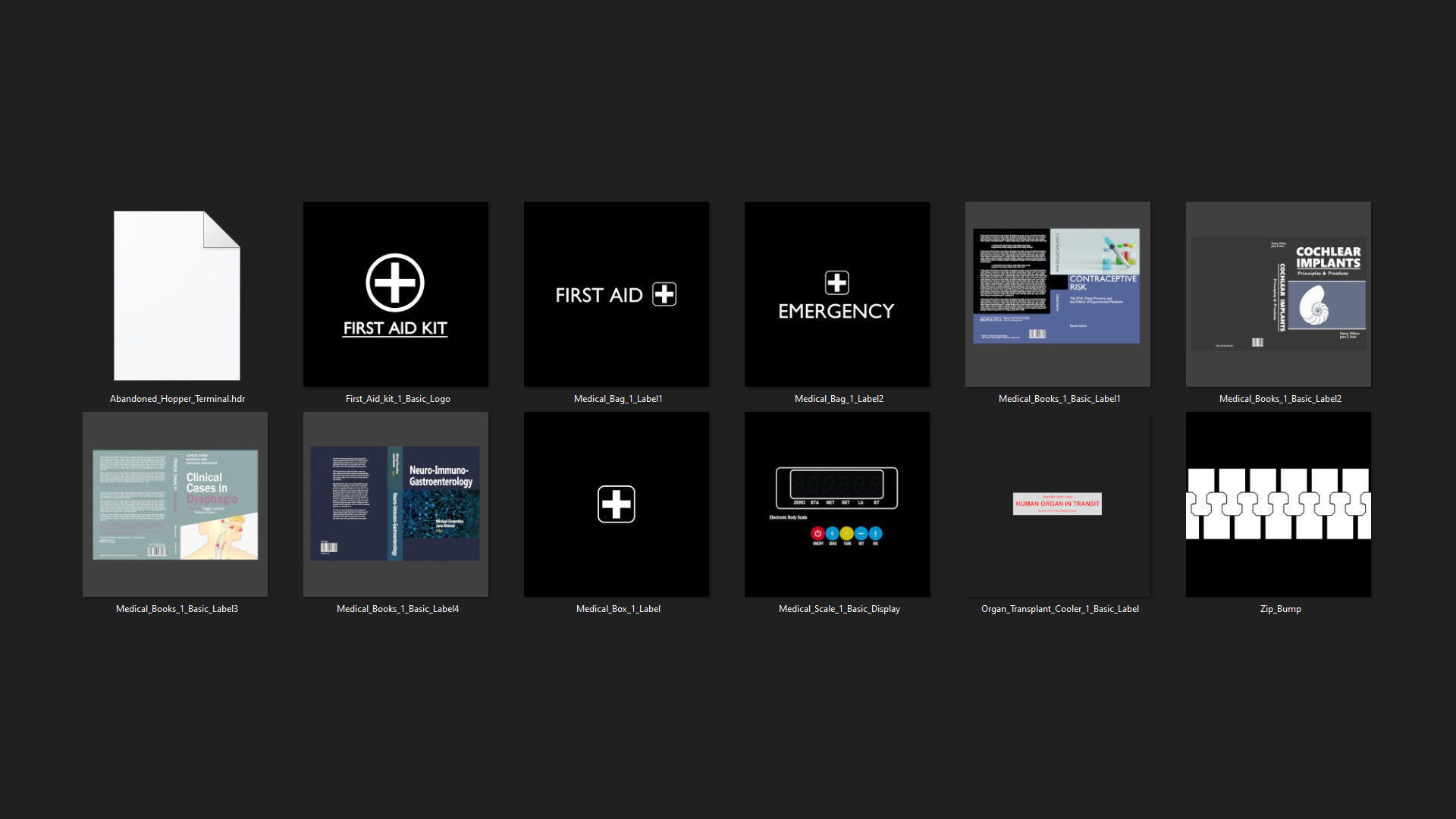
Task: Click the Zip_Bump filename label
Action: pyautogui.click(x=1280, y=609)
